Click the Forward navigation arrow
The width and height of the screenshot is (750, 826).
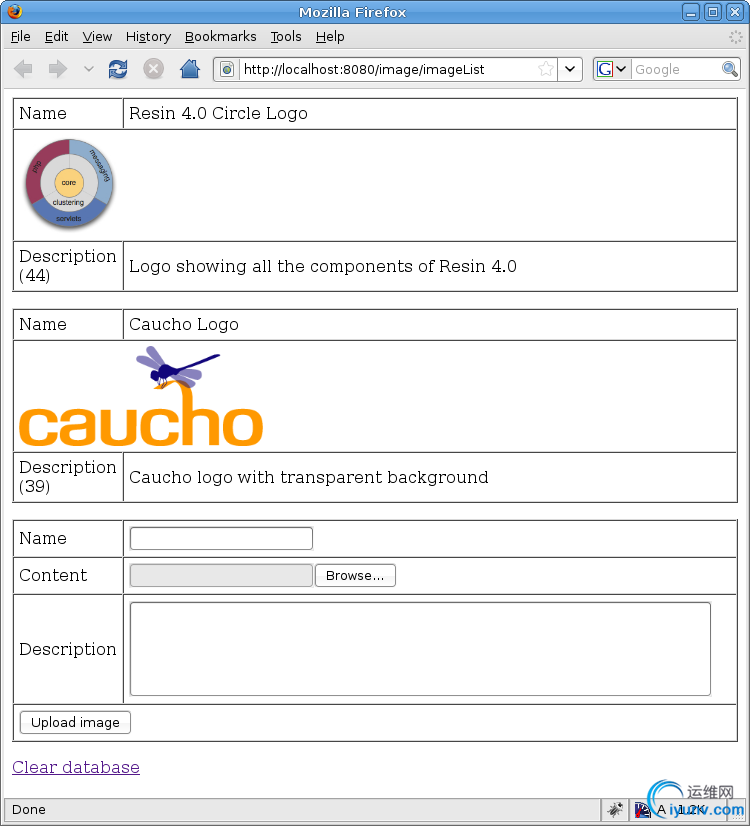[58, 69]
